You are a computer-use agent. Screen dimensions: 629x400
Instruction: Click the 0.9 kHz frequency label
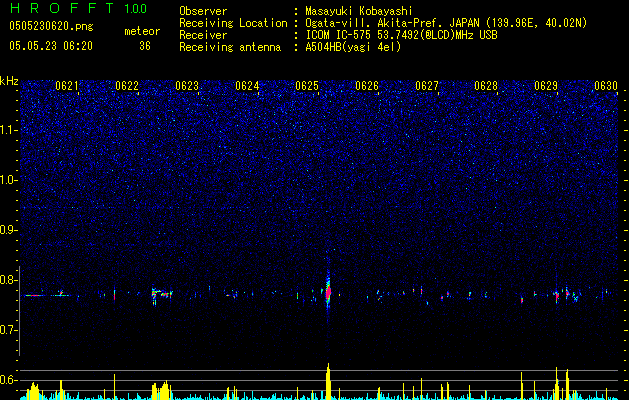8,230
